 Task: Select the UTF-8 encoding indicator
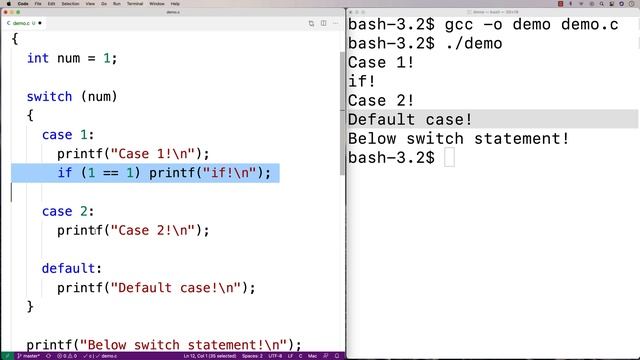point(275,356)
